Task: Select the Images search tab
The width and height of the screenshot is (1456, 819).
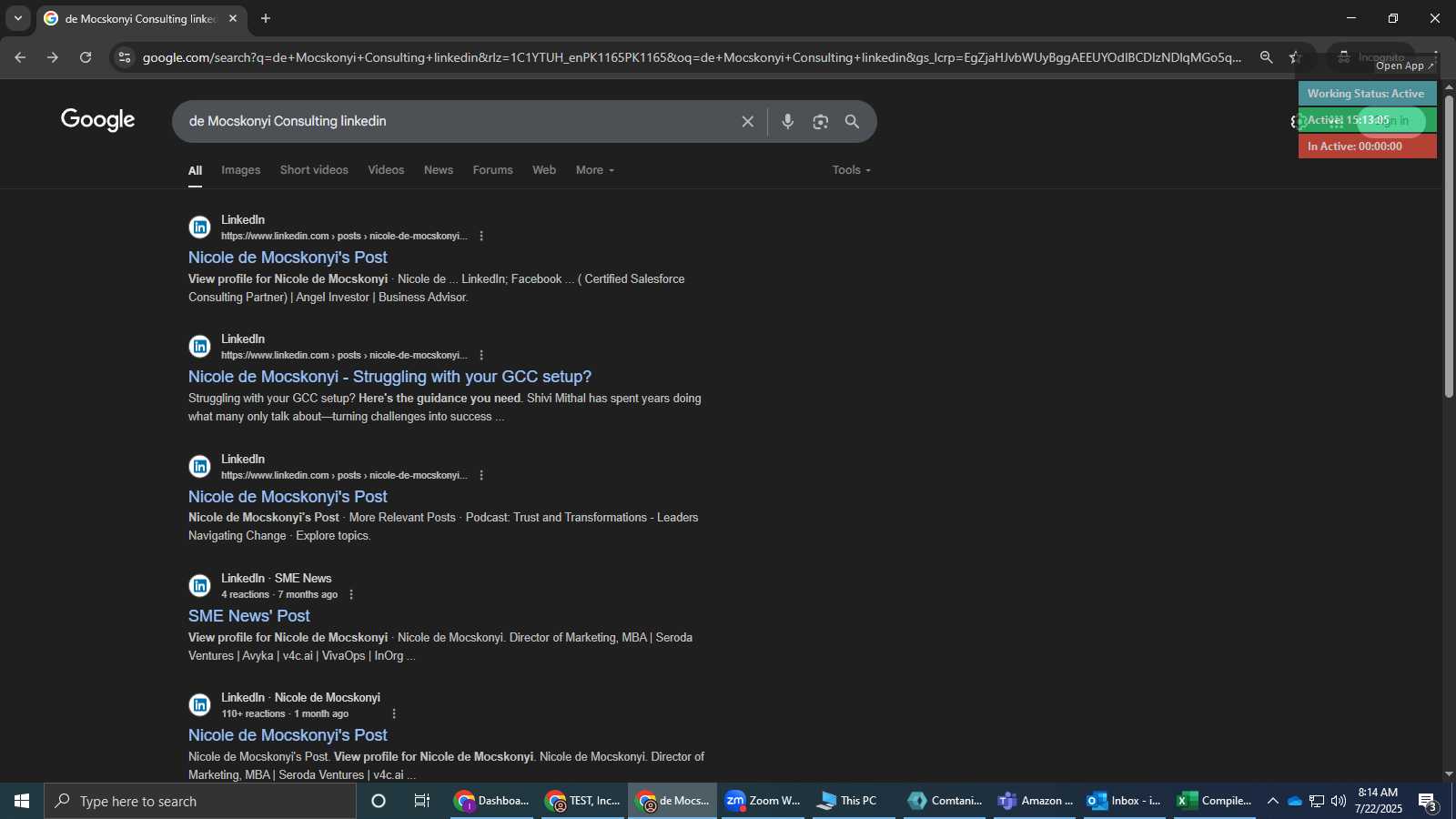Action: point(240,170)
